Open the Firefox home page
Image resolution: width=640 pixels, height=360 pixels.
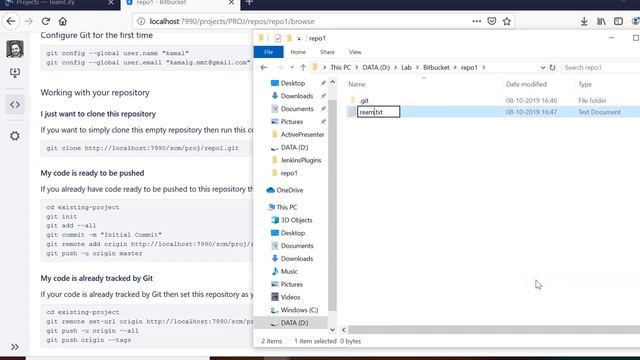tap(62, 21)
